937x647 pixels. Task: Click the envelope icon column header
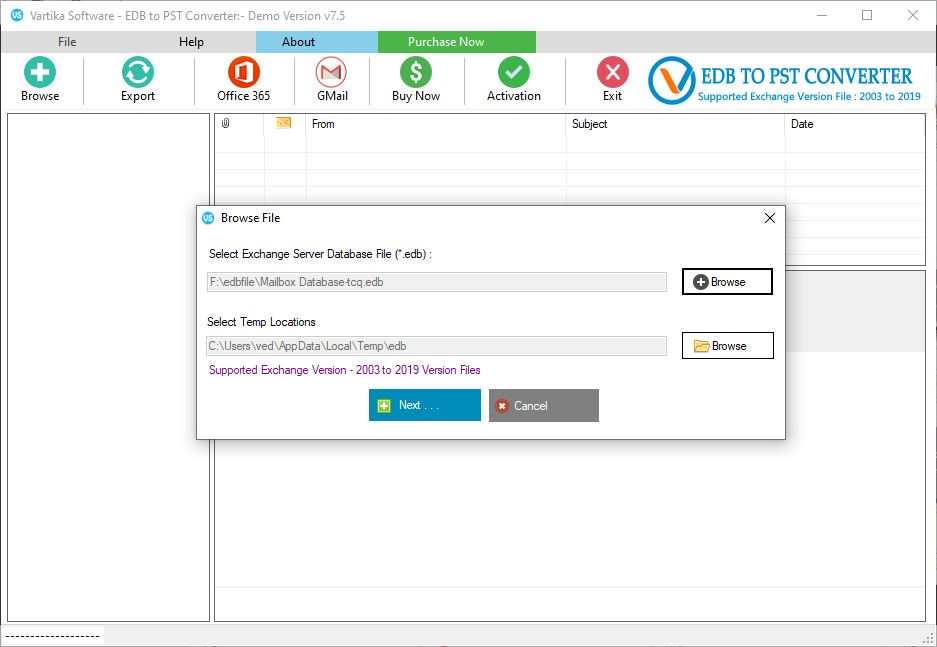pyautogui.click(x=283, y=122)
